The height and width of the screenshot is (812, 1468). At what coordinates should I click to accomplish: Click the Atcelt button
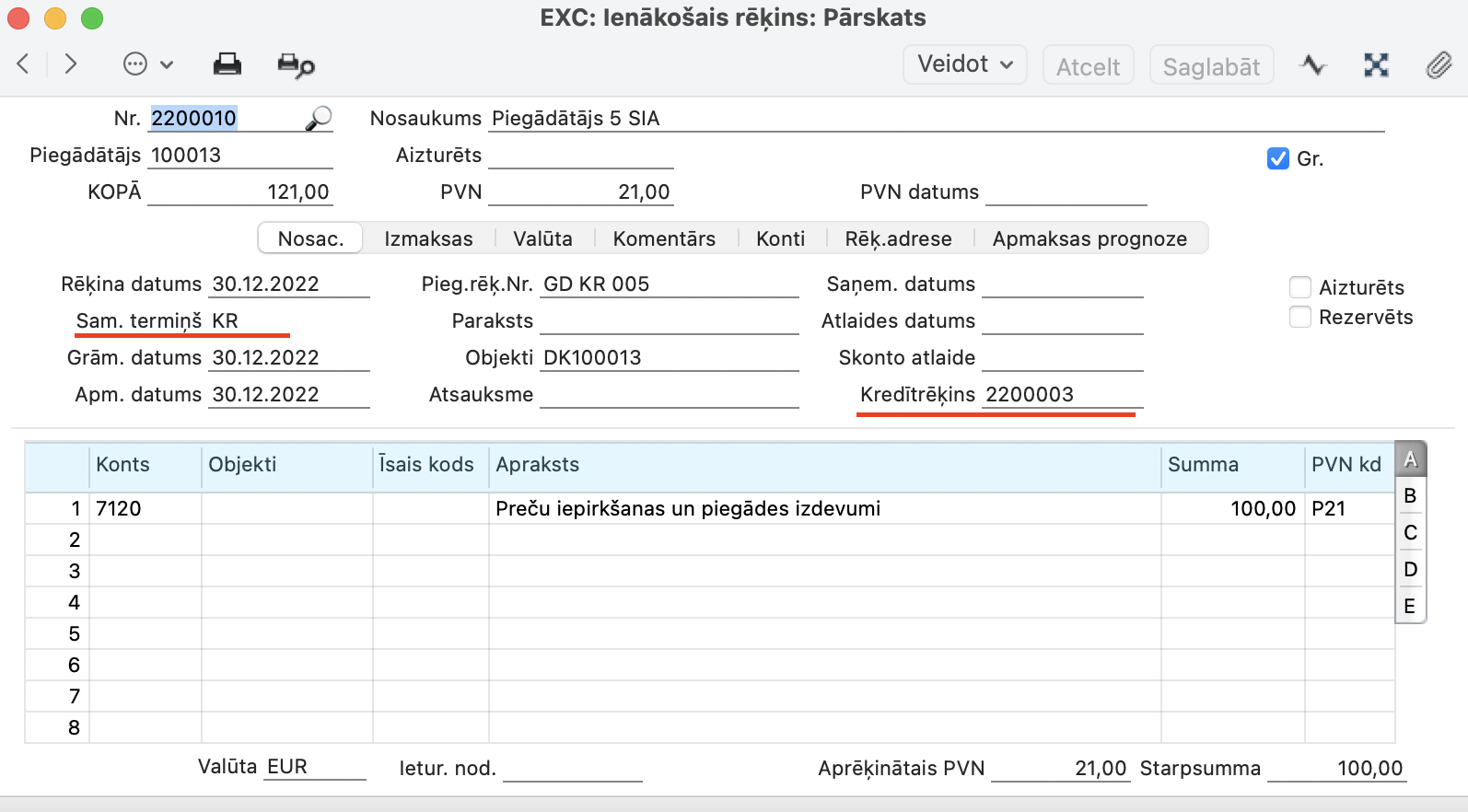click(x=1088, y=66)
